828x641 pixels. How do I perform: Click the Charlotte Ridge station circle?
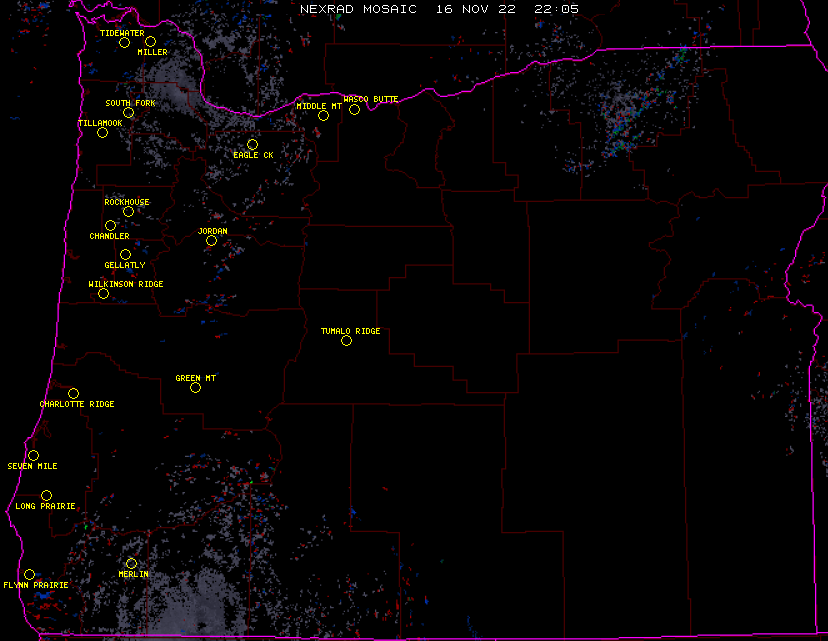click(73, 393)
